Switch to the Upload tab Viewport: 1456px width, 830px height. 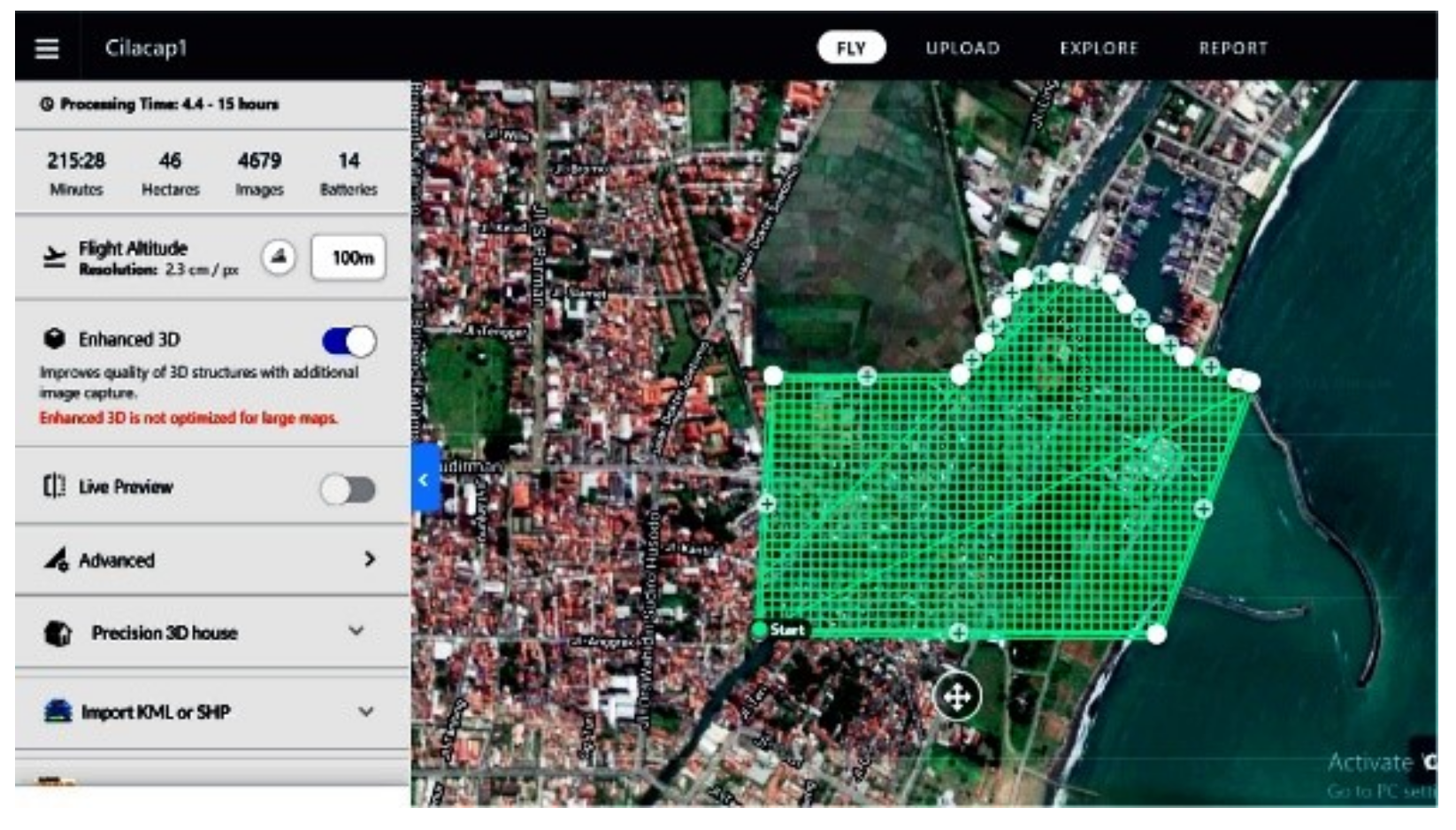pyautogui.click(x=962, y=48)
